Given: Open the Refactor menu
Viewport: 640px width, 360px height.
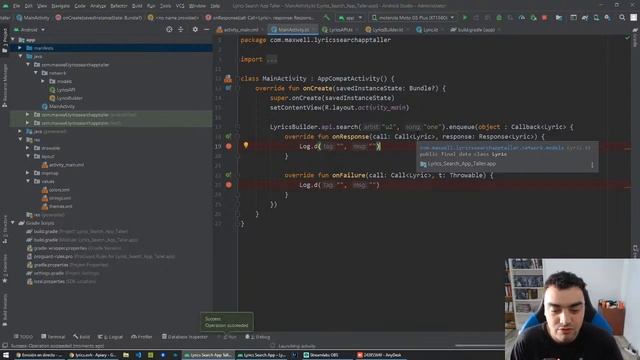Looking at the screenshot, I should click(119, 6).
